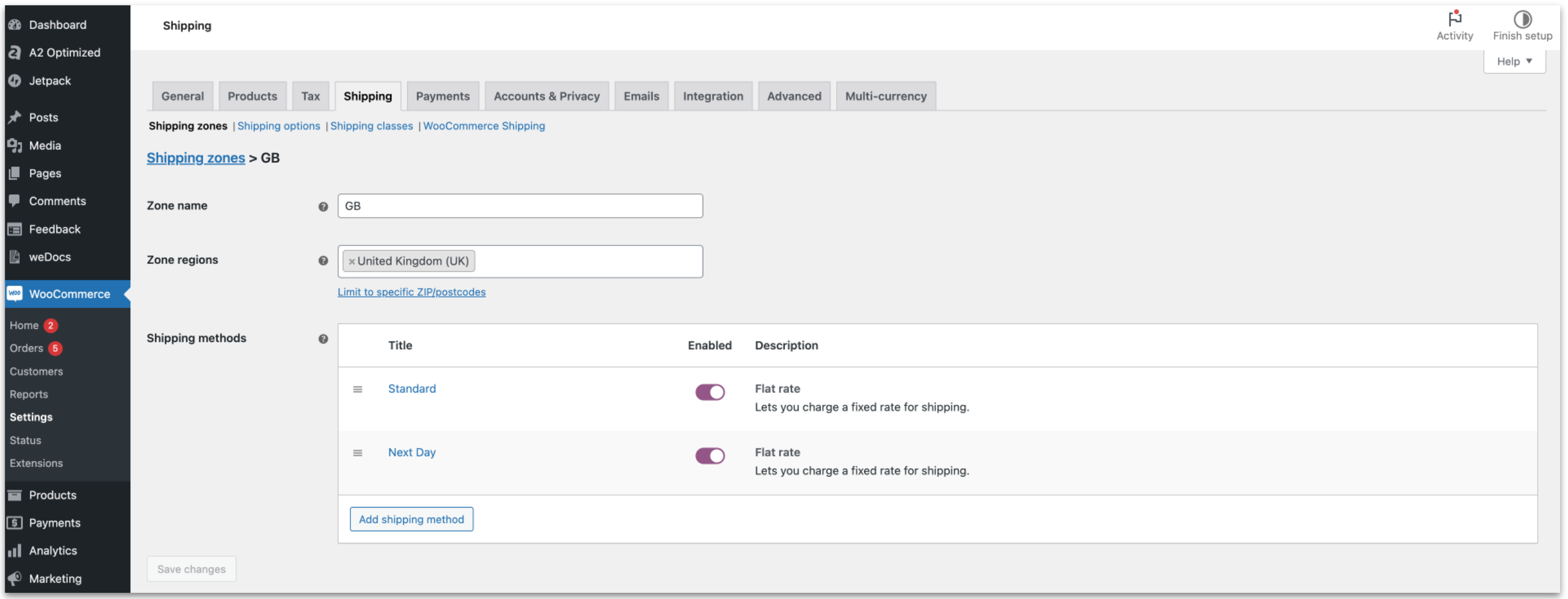This screenshot has height=599, width=1568.
Task: Remove United Kingdom (UK) region tag
Action: [x=351, y=262]
